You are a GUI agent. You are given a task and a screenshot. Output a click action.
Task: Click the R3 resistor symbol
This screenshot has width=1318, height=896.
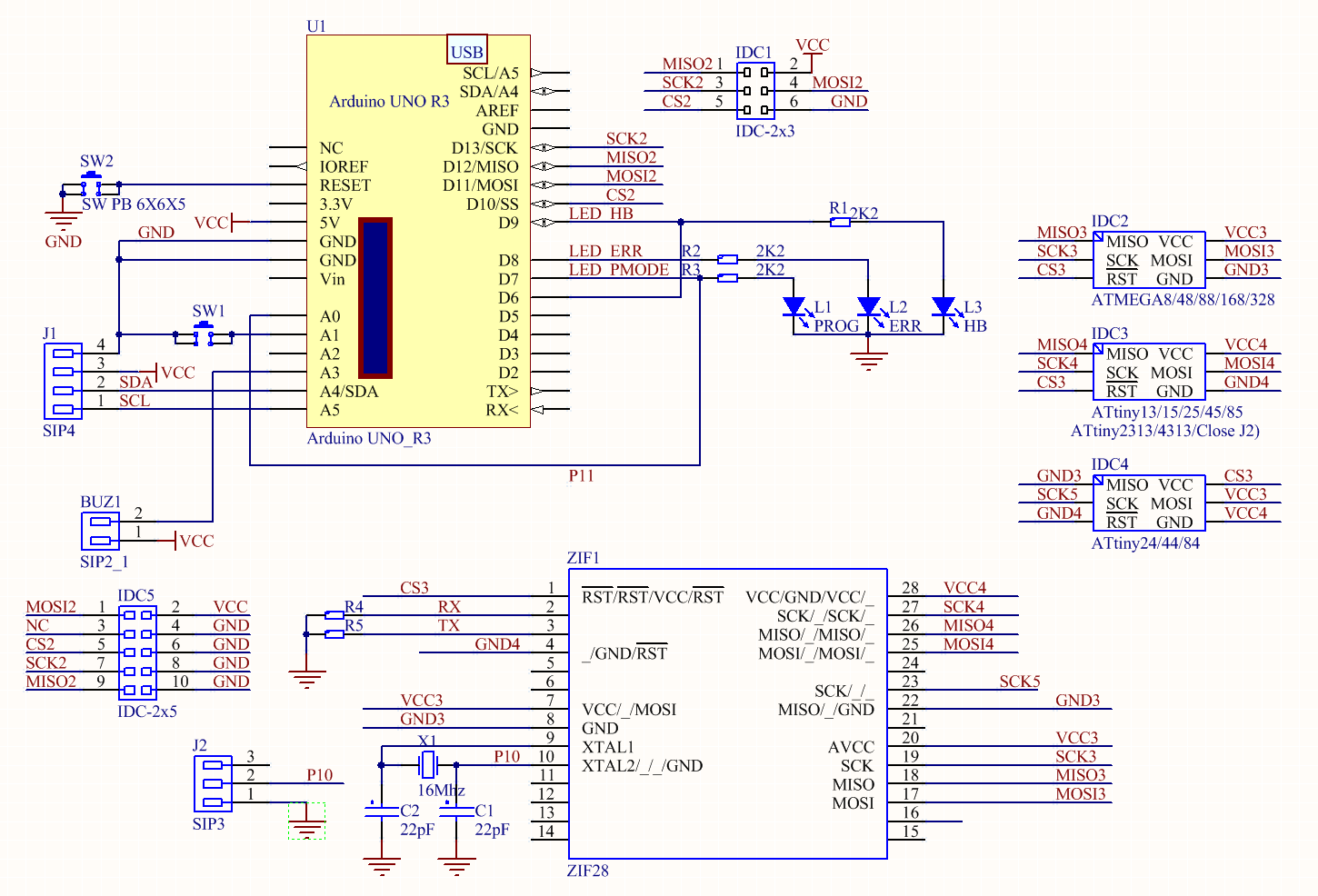pos(727,278)
